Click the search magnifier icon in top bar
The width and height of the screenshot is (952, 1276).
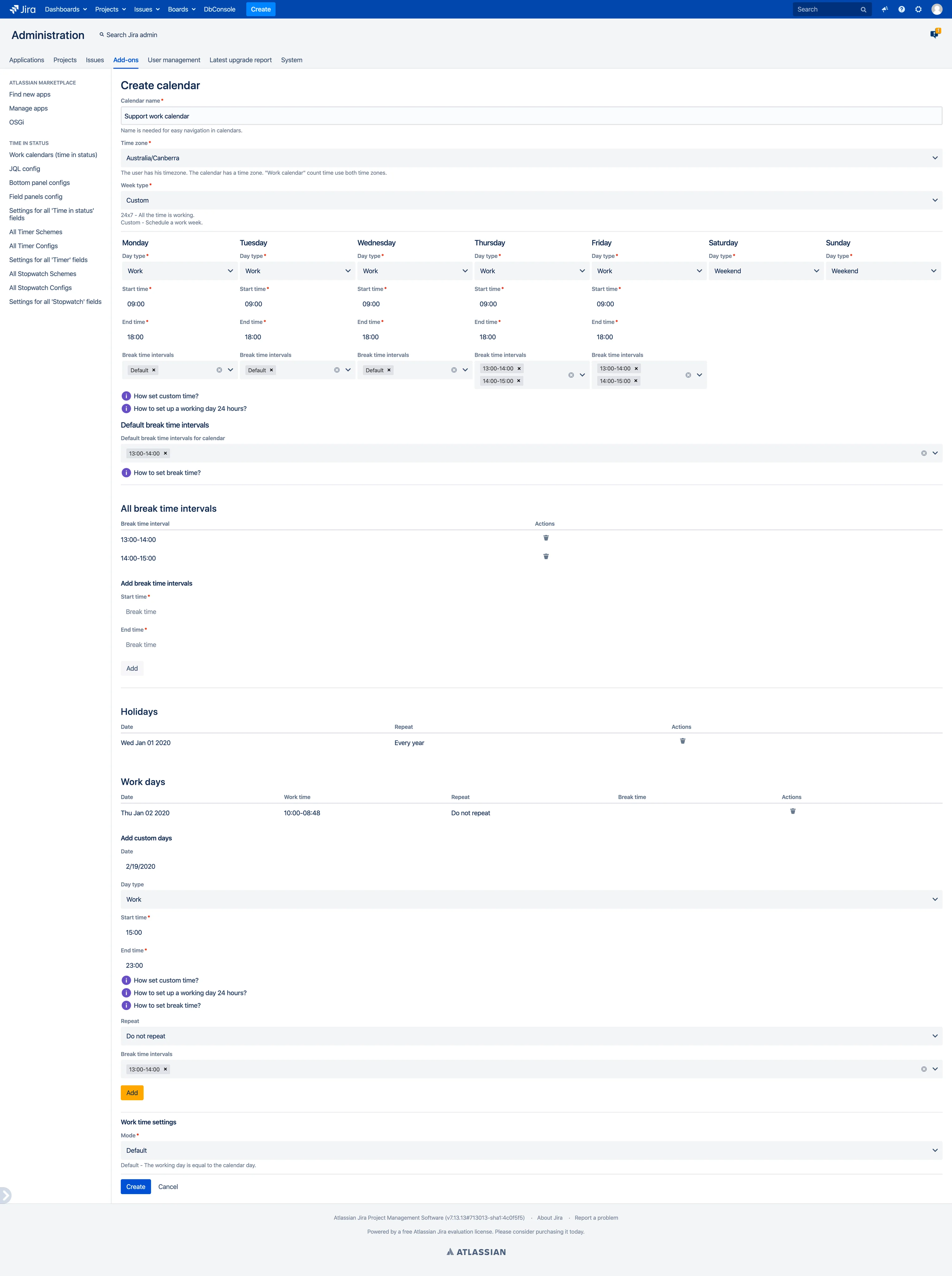pos(863,9)
